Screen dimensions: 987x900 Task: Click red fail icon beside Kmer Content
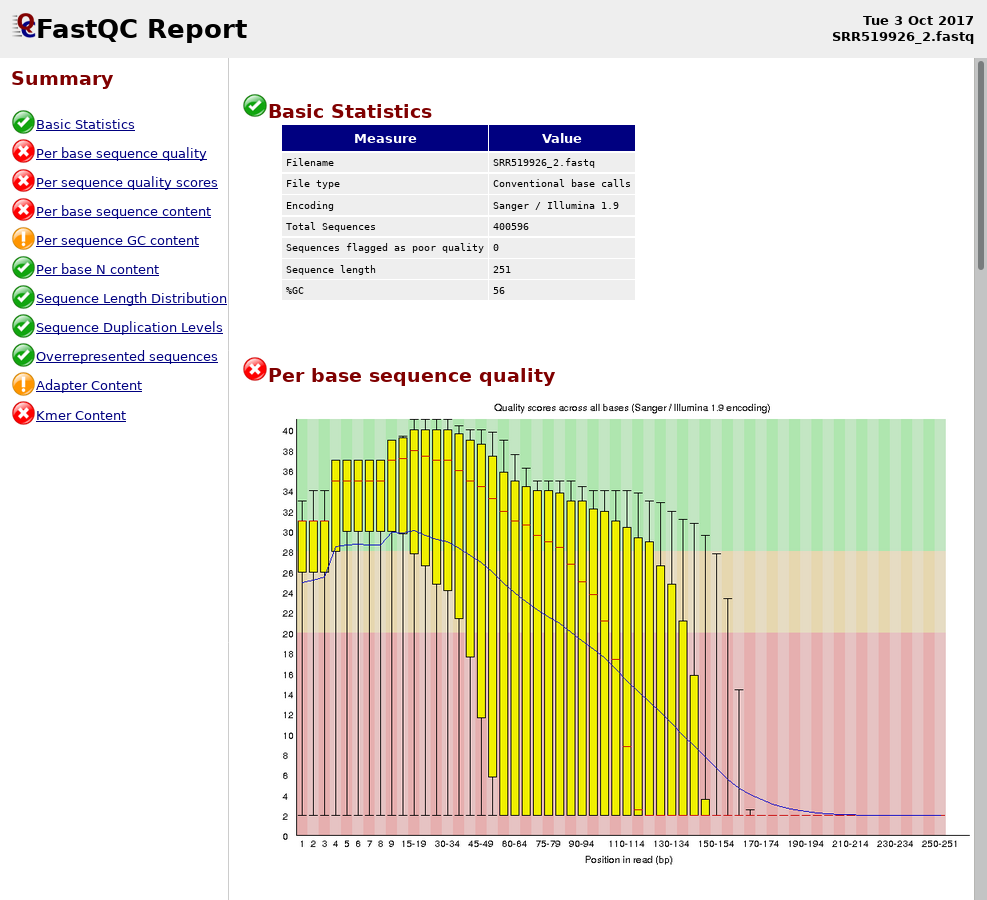23,414
